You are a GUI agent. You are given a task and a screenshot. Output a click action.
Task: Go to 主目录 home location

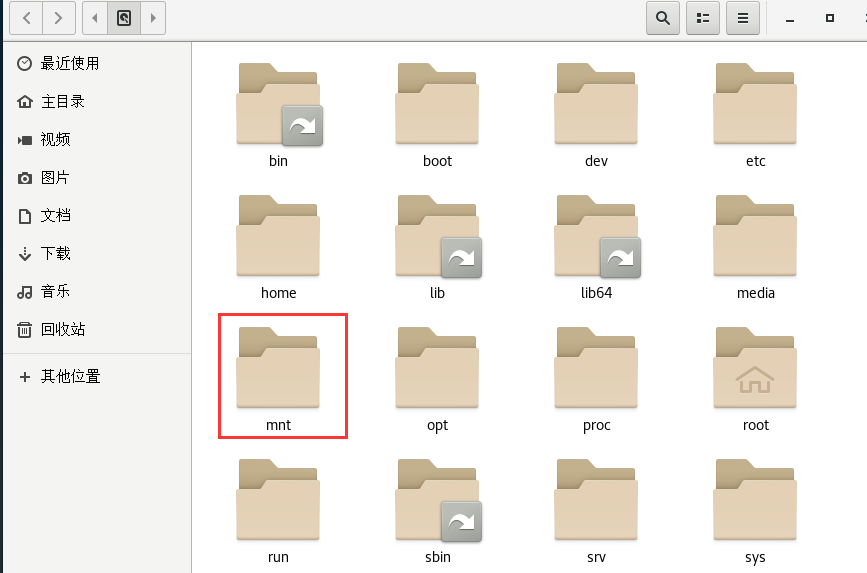click(x=62, y=101)
